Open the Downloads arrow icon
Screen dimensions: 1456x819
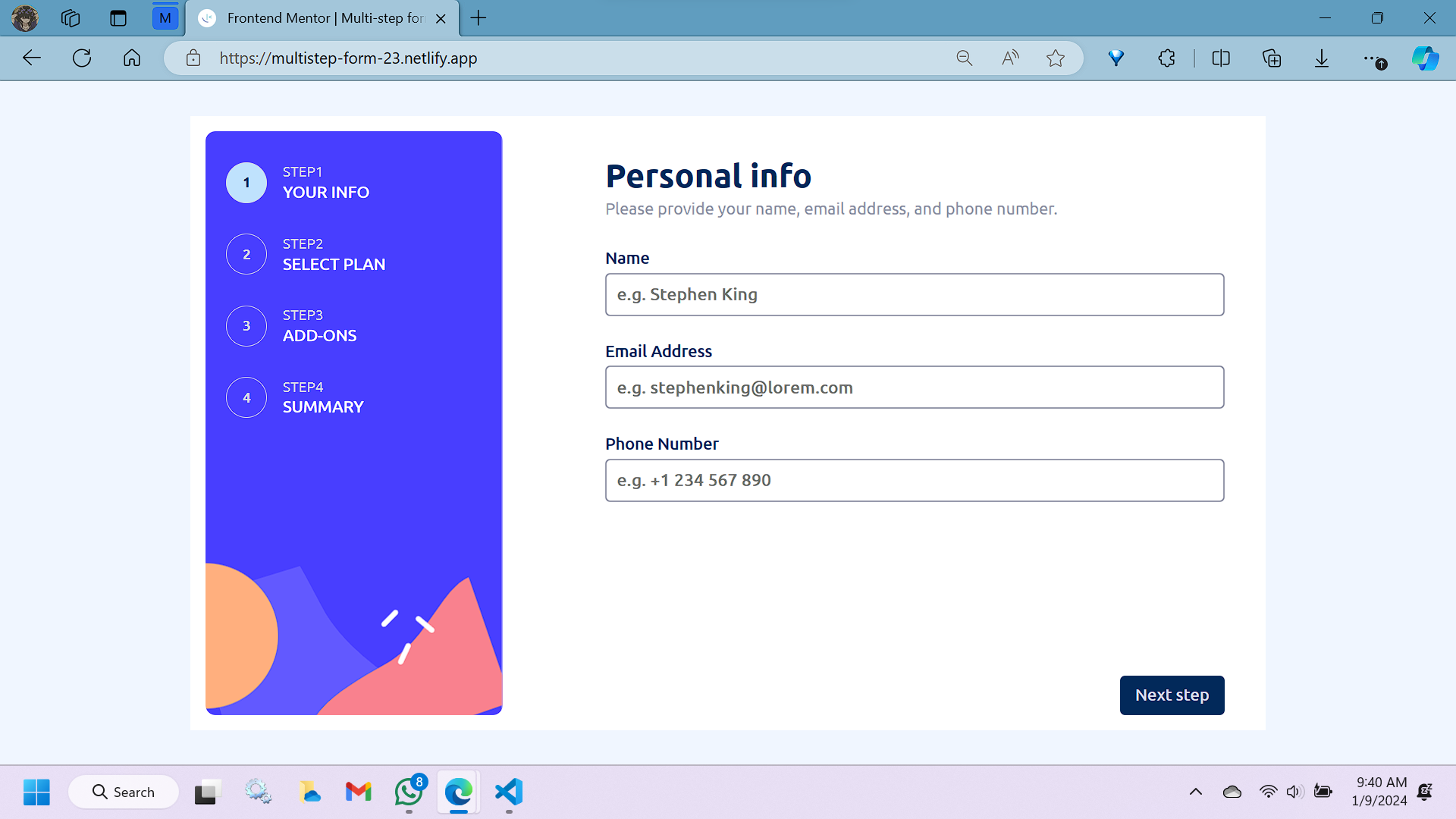pyautogui.click(x=1322, y=58)
